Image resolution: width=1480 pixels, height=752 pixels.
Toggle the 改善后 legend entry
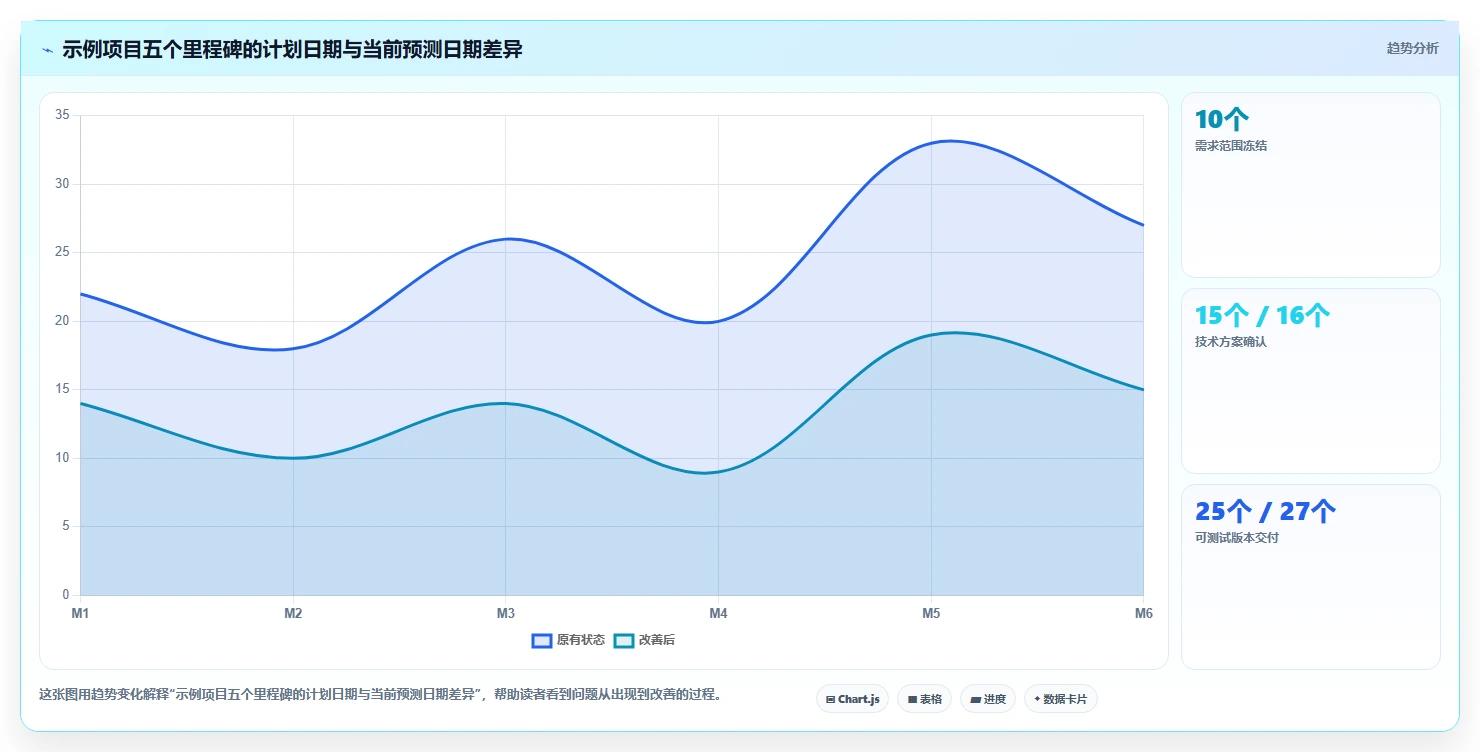point(644,640)
